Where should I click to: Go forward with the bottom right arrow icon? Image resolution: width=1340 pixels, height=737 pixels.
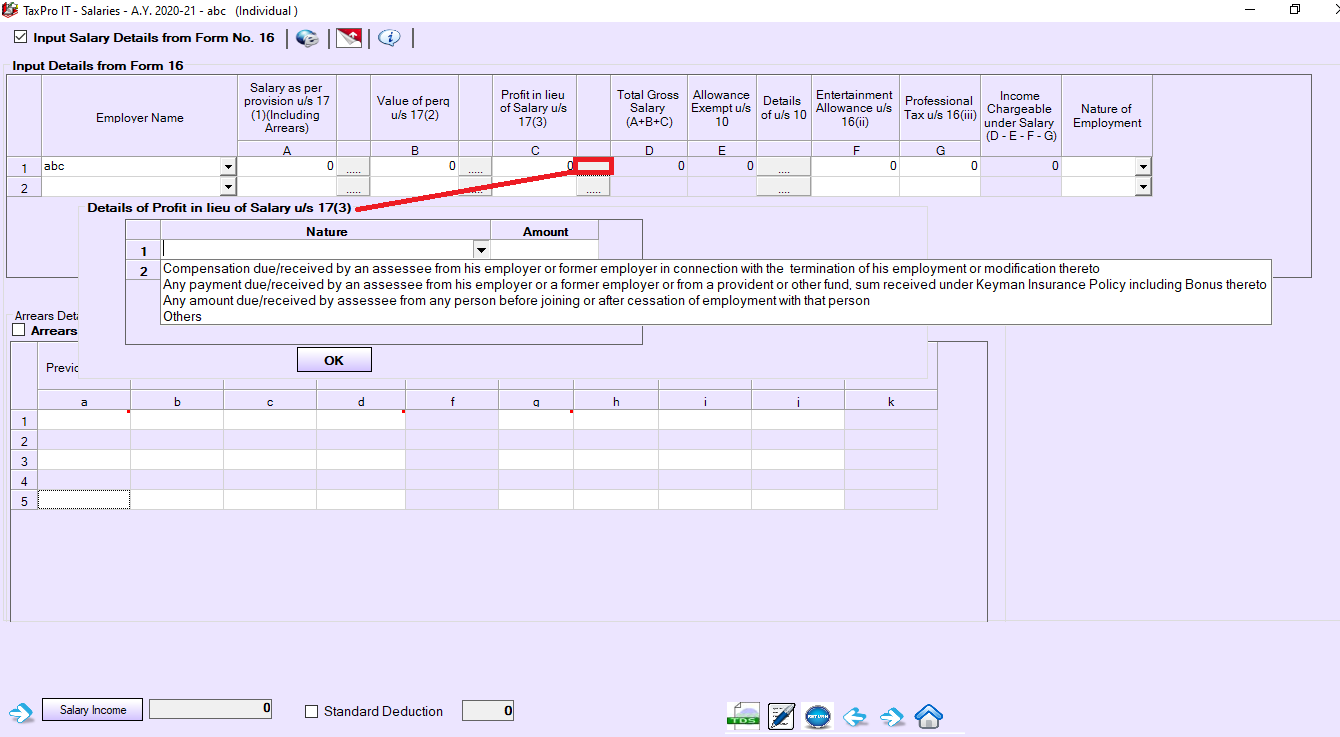click(x=892, y=716)
